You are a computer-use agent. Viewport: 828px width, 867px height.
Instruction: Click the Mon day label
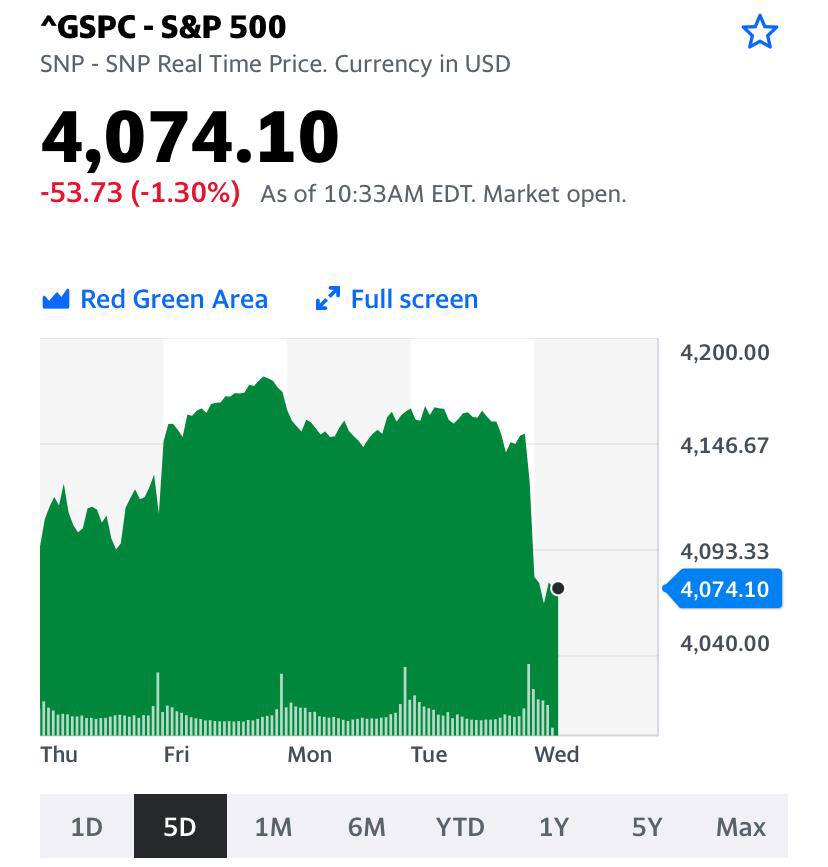[x=310, y=755]
